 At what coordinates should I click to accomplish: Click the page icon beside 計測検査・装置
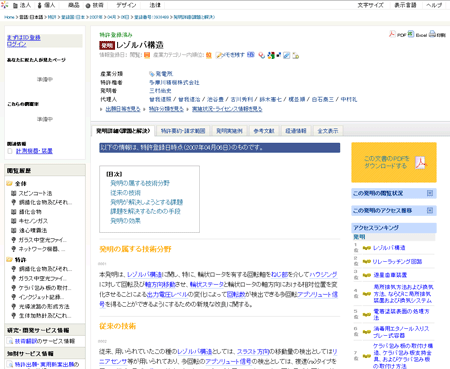tap(10, 151)
